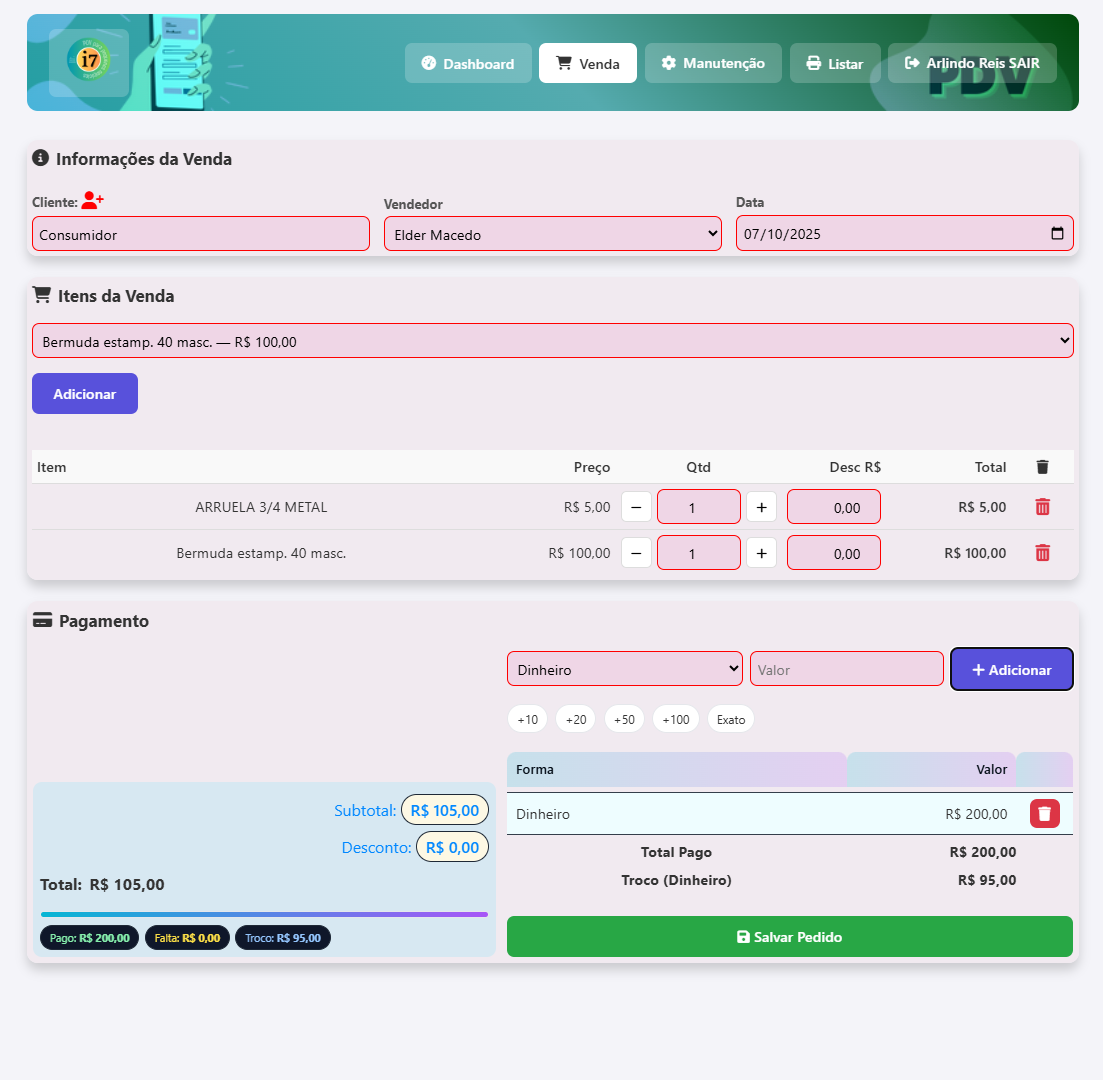Open the Vendedor dropdown showing Elder Macedo
Image resolution: width=1103 pixels, height=1080 pixels.
[x=552, y=234]
